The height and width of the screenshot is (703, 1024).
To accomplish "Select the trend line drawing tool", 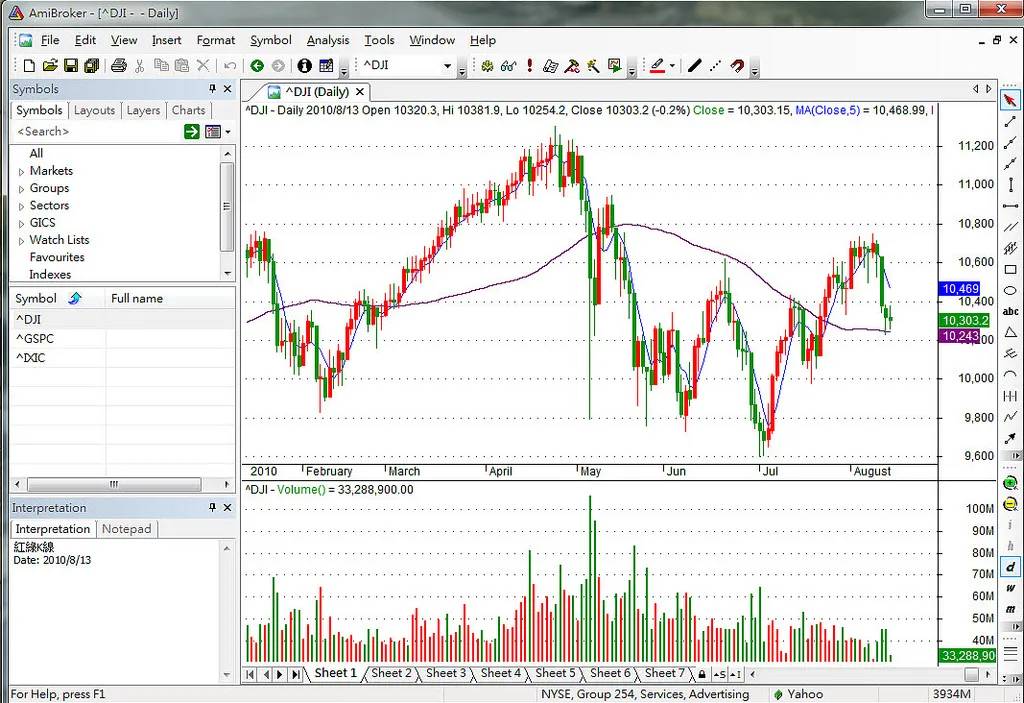I will pyautogui.click(x=1011, y=122).
